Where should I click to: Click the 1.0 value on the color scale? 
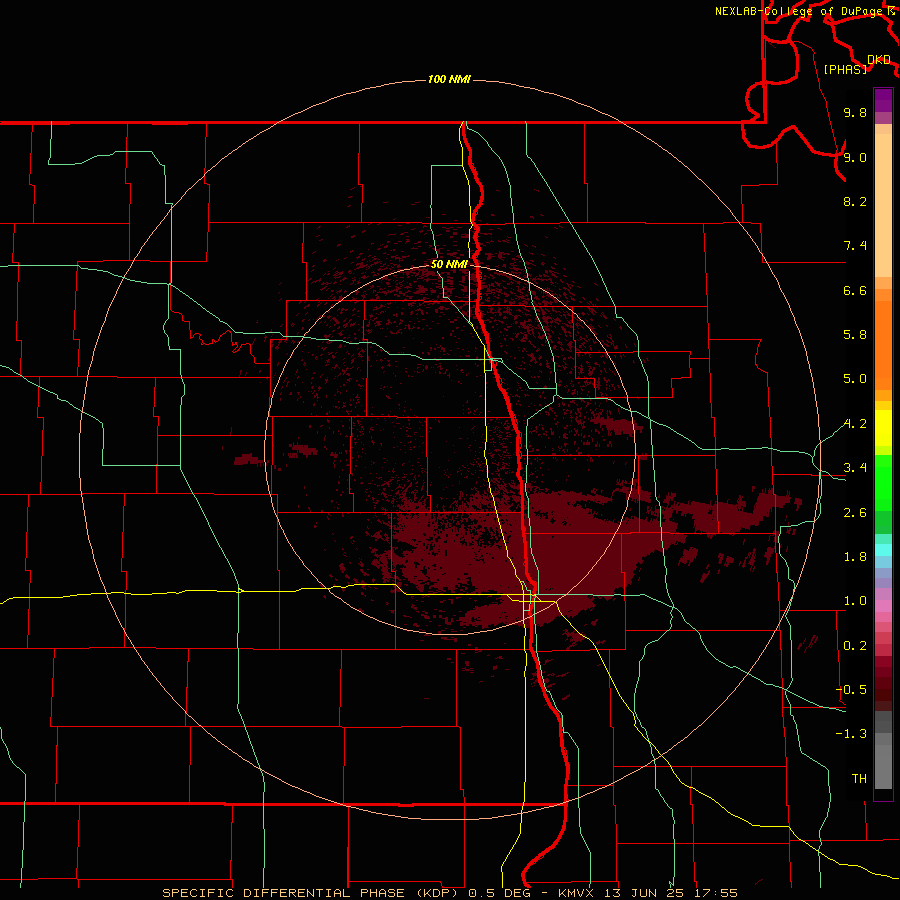tap(855, 601)
